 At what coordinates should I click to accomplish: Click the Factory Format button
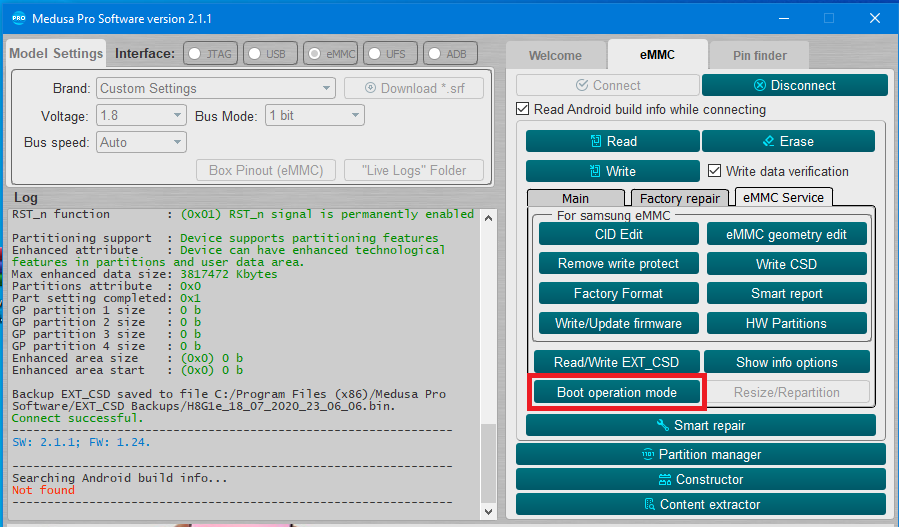(619, 293)
